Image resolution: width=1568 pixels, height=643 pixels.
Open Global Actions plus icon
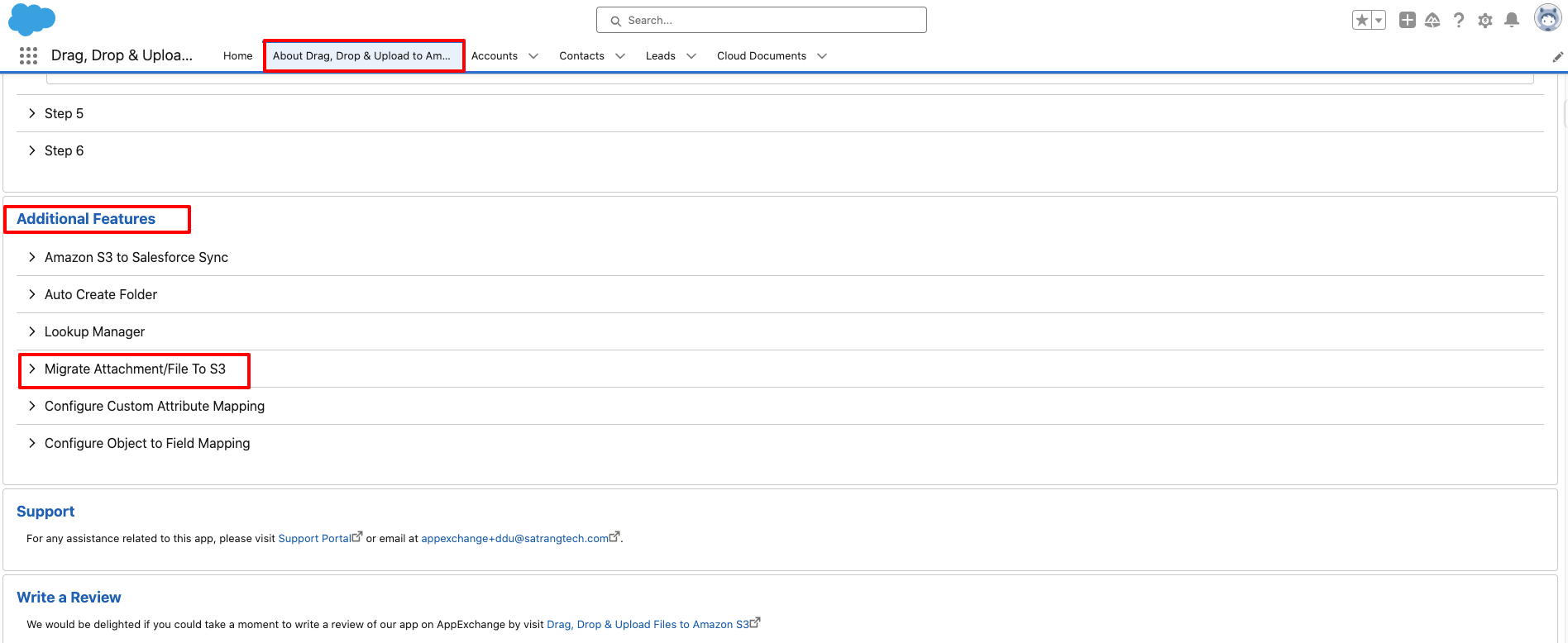click(x=1407, y=20)
